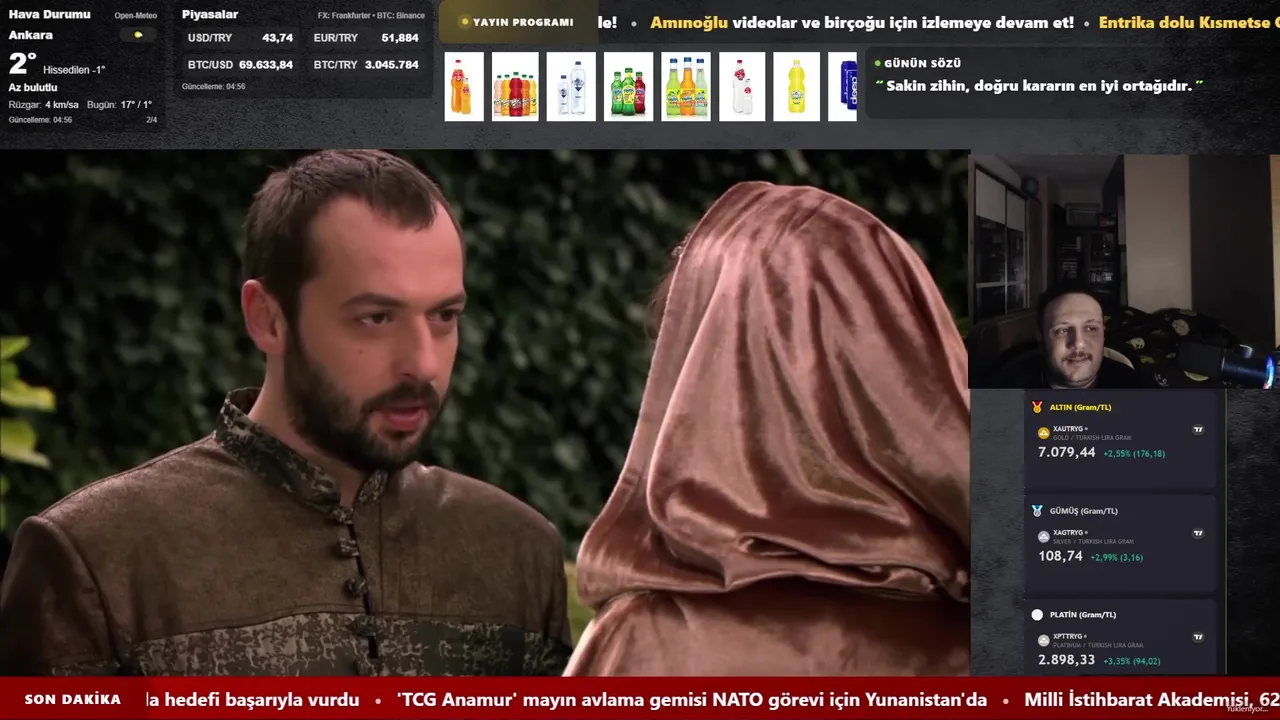Select the bottle with pink label thumbnail
This screenshot has width=1280, height=720.
pos(742,87)
